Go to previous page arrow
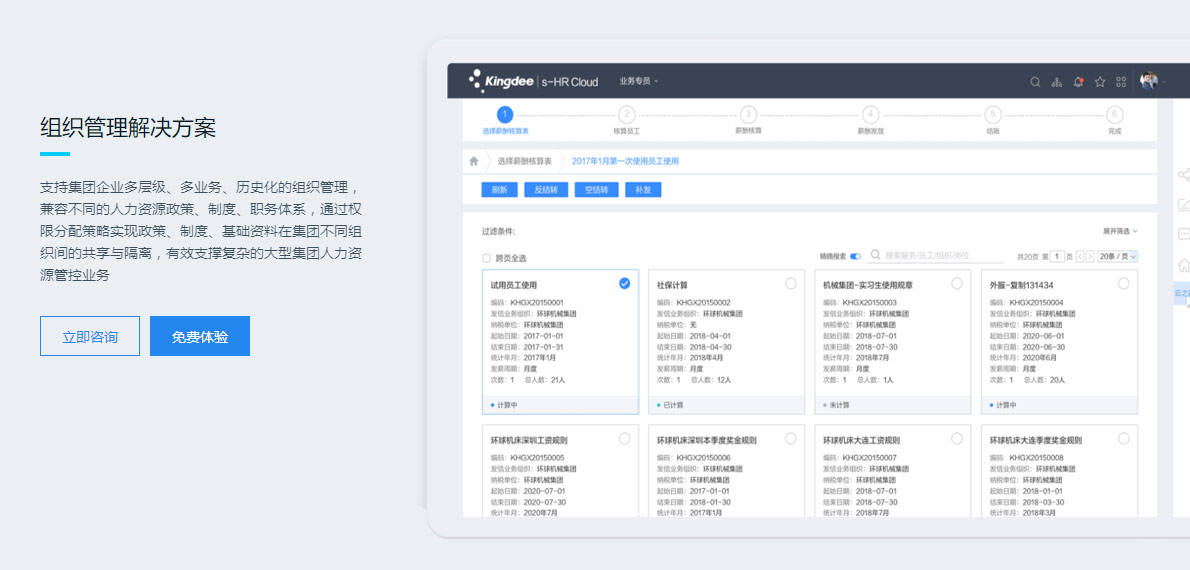The height and width of the screenshot is (570, 1190). point(1080,257)
